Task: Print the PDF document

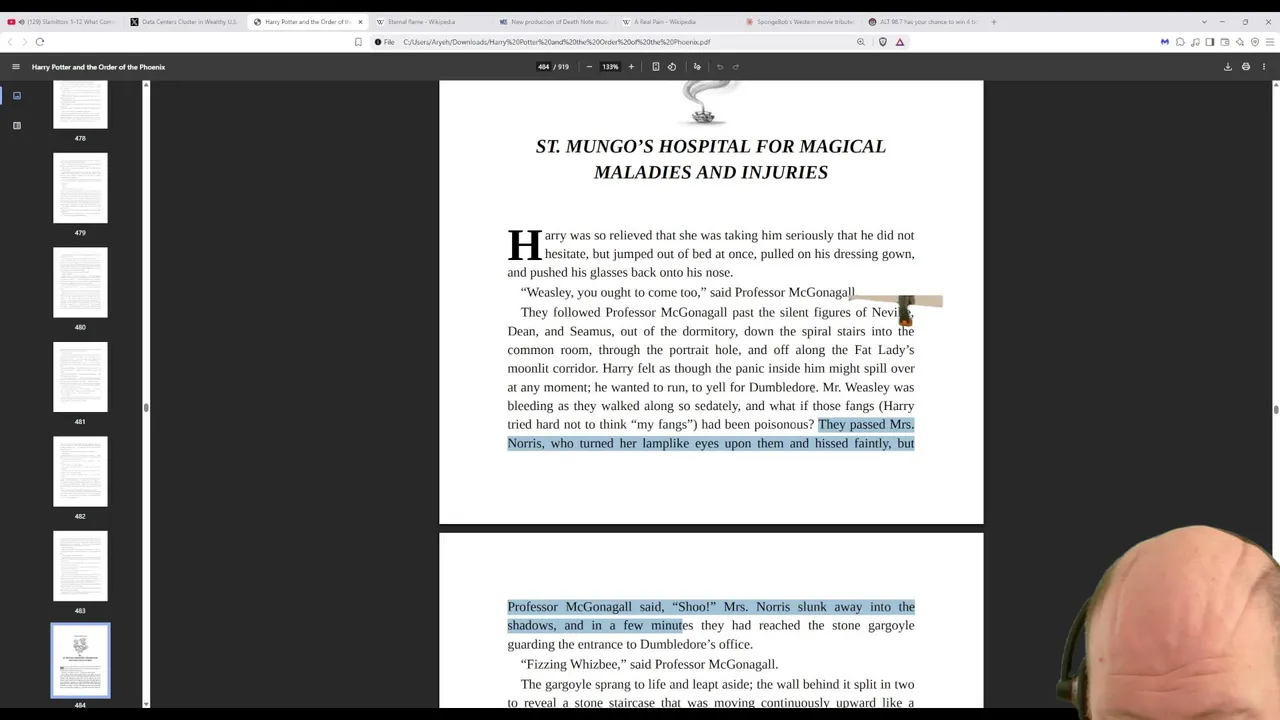Action: pyautogui.click(x=1246, y=67)
